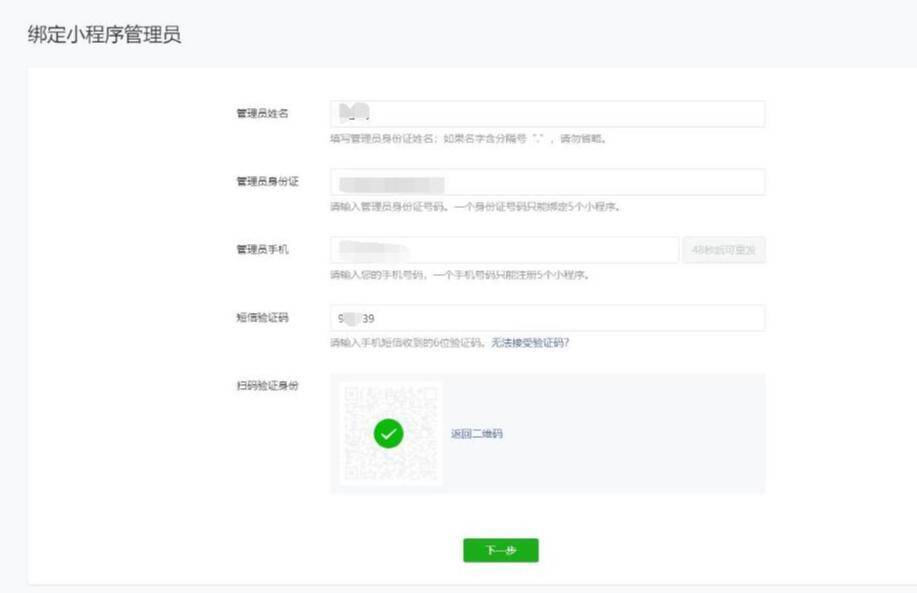Click the hint text under the ID number field
The image size is (917, 593).
point(475,206)
